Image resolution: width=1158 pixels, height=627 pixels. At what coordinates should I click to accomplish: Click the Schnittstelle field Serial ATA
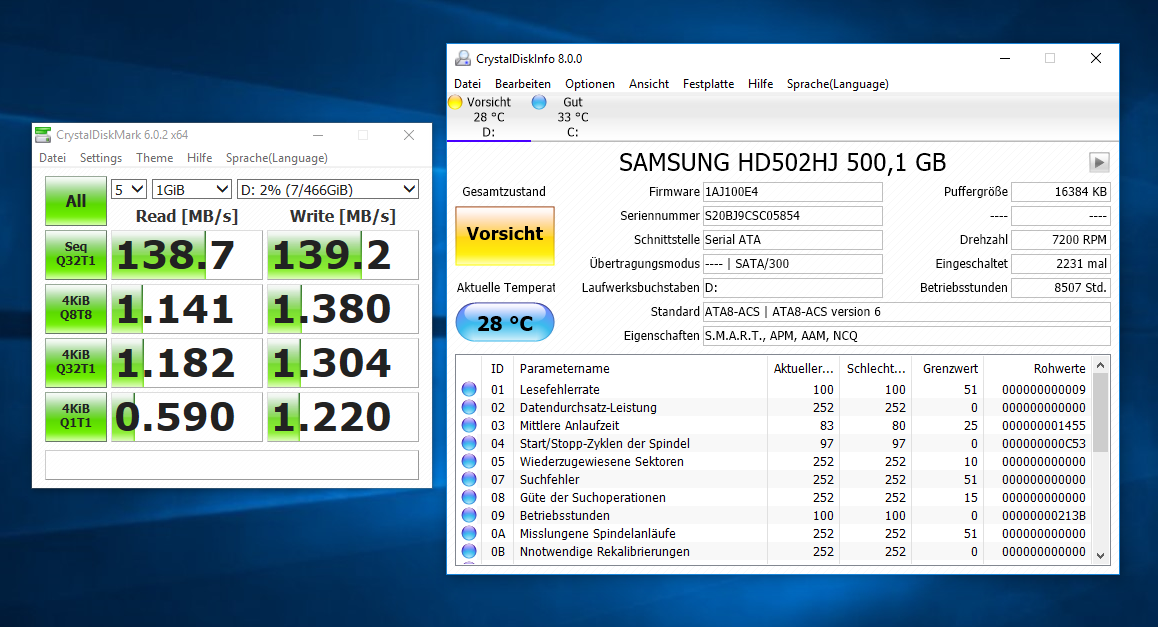(792, 240)
